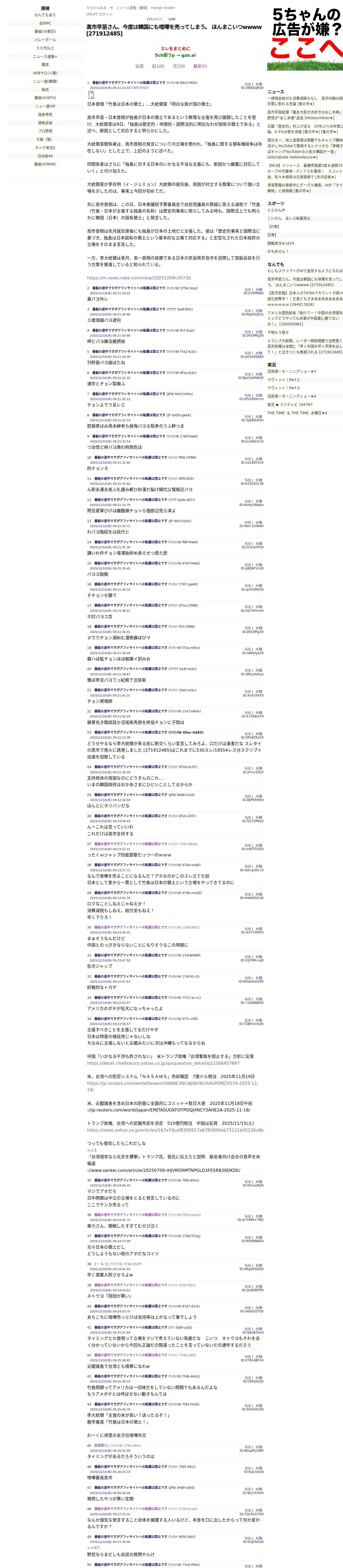Show the 最新50 posts
This screenshot has height=1568, width=343.
[x=201, y=66]
